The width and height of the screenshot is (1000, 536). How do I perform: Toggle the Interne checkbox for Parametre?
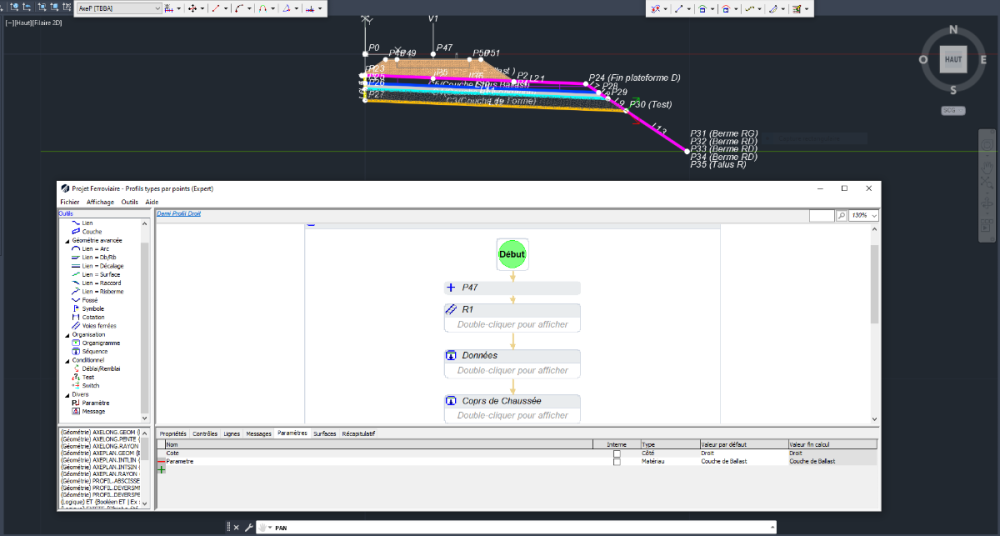(x=616, y=461)
